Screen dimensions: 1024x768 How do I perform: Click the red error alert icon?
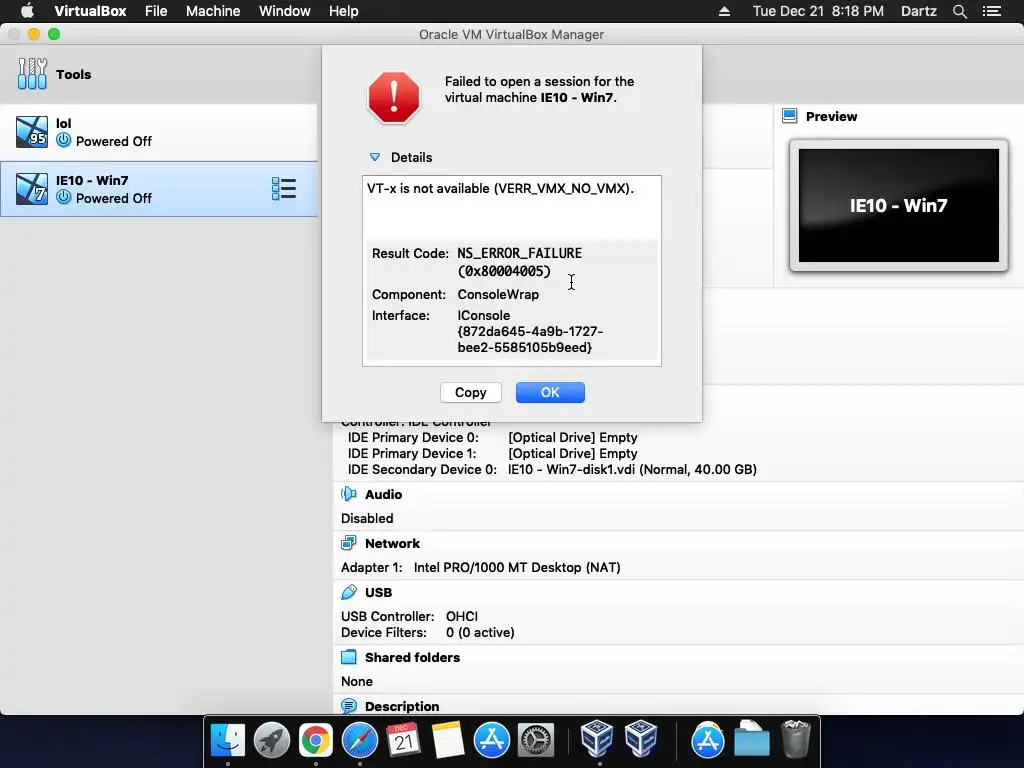tap(394, 98)
